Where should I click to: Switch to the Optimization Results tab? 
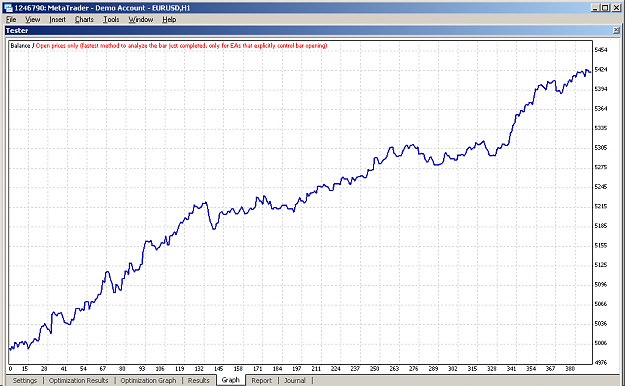[x=79, y=380]
